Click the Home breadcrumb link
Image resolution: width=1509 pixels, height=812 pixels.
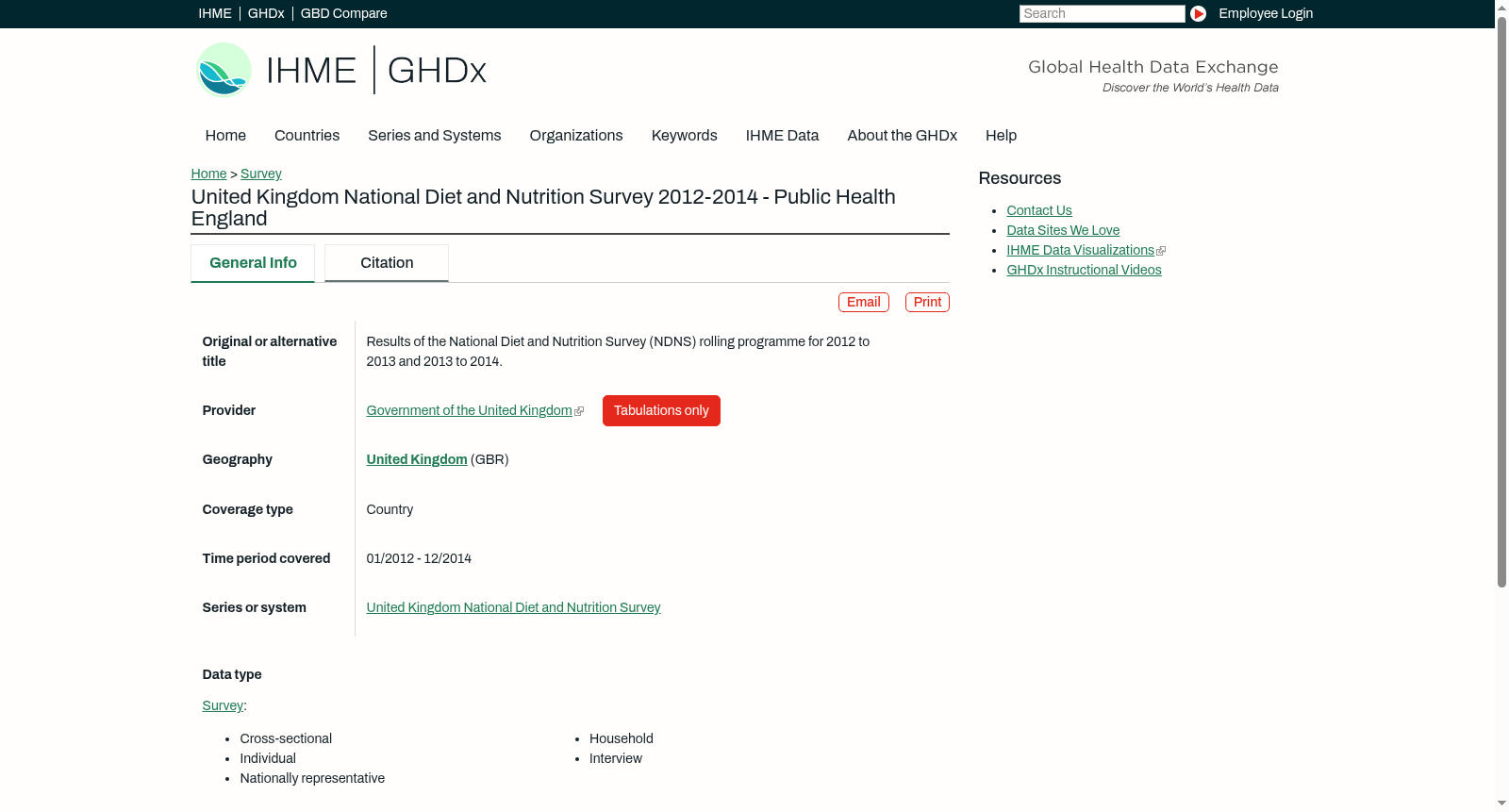point(208,174)
